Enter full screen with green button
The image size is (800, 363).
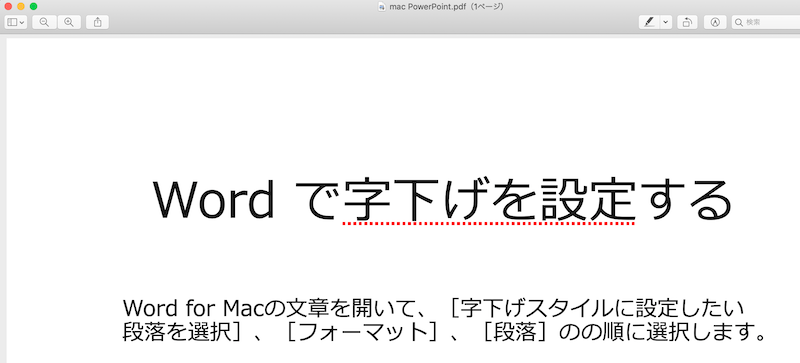tap(34, 7)
